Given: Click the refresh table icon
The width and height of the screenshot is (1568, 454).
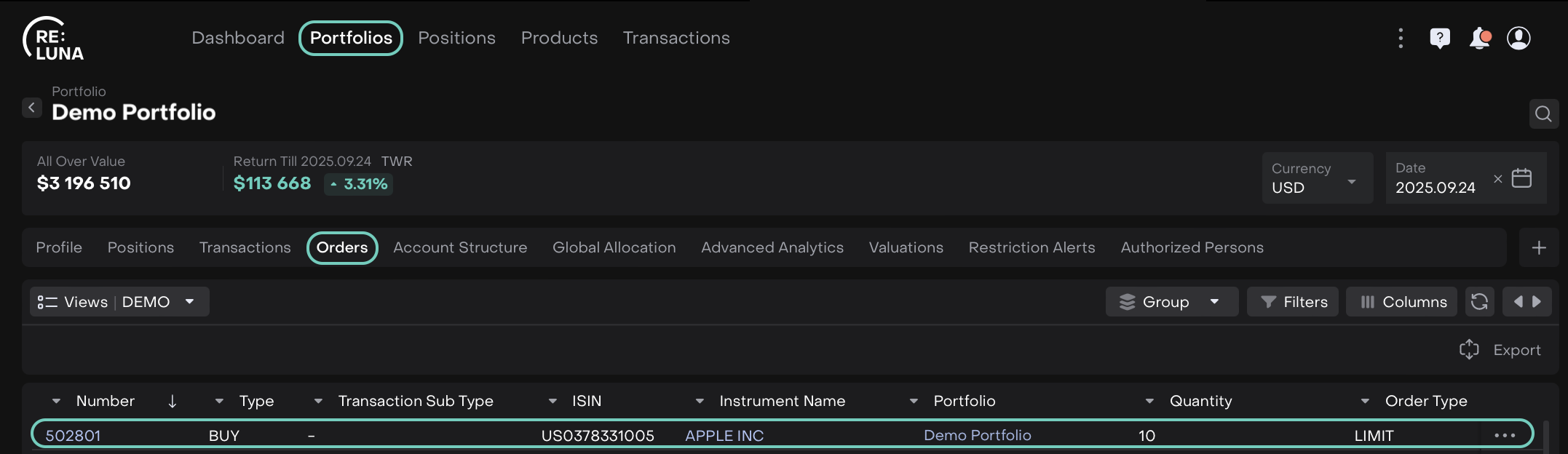Looking at the screenshot, I should [1479, 302].
